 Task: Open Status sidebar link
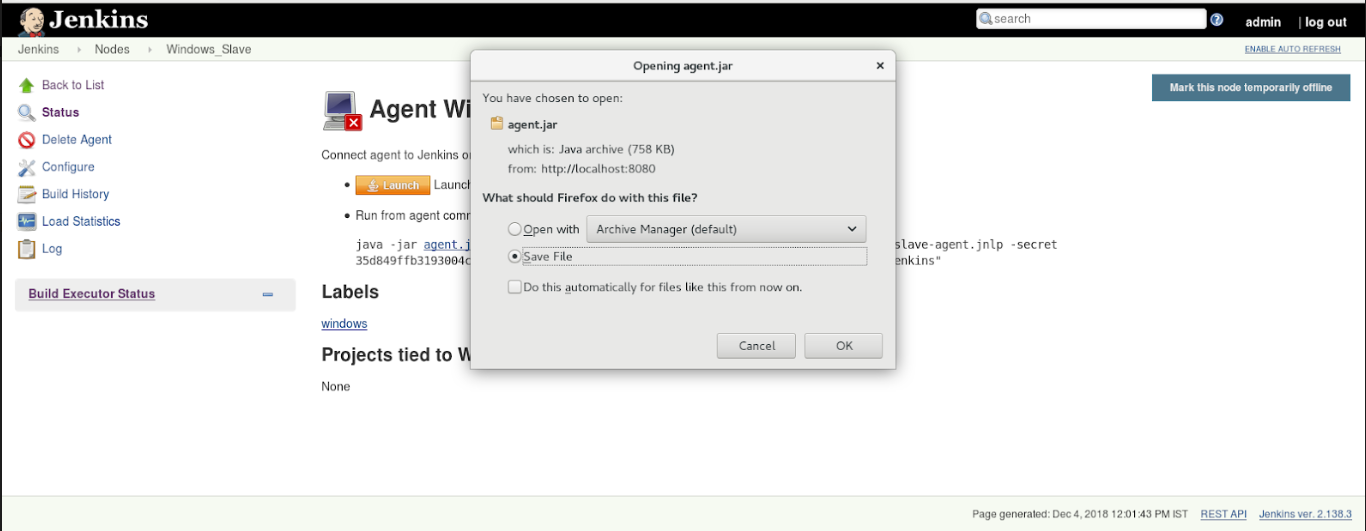60,113
